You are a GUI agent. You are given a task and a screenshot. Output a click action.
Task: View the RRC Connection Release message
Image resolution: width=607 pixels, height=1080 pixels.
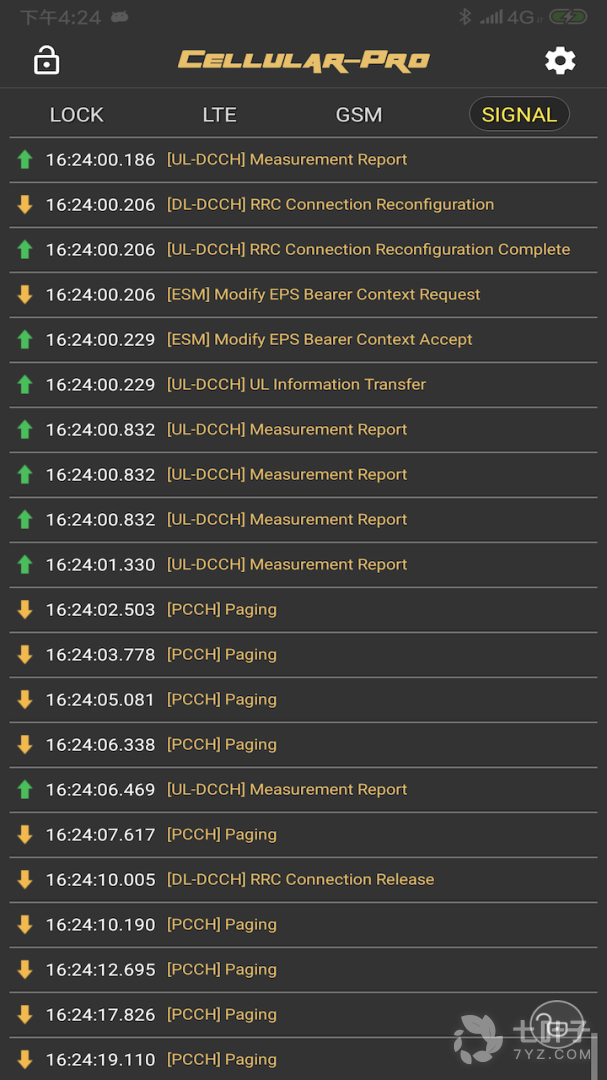(x=300, y=880)
